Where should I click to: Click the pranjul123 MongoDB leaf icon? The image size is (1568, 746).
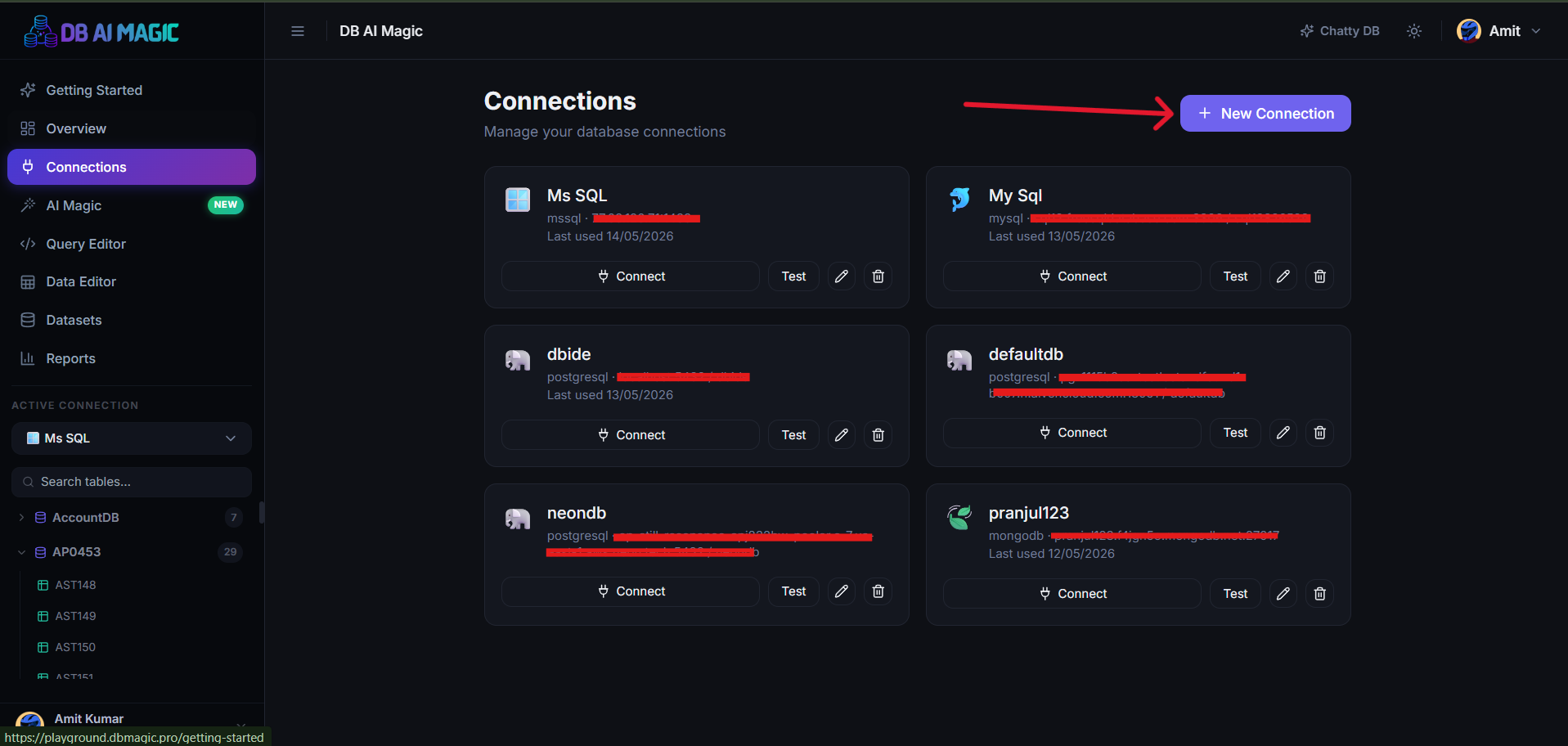[959, 517]
